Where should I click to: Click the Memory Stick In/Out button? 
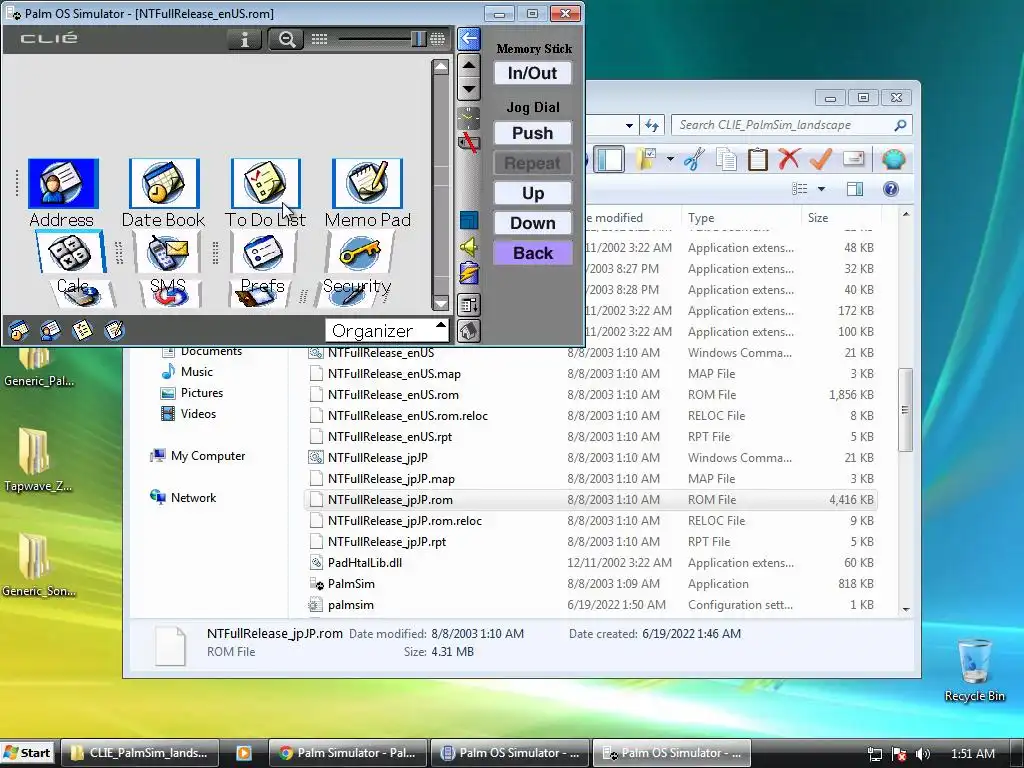[x=532, y=73]
